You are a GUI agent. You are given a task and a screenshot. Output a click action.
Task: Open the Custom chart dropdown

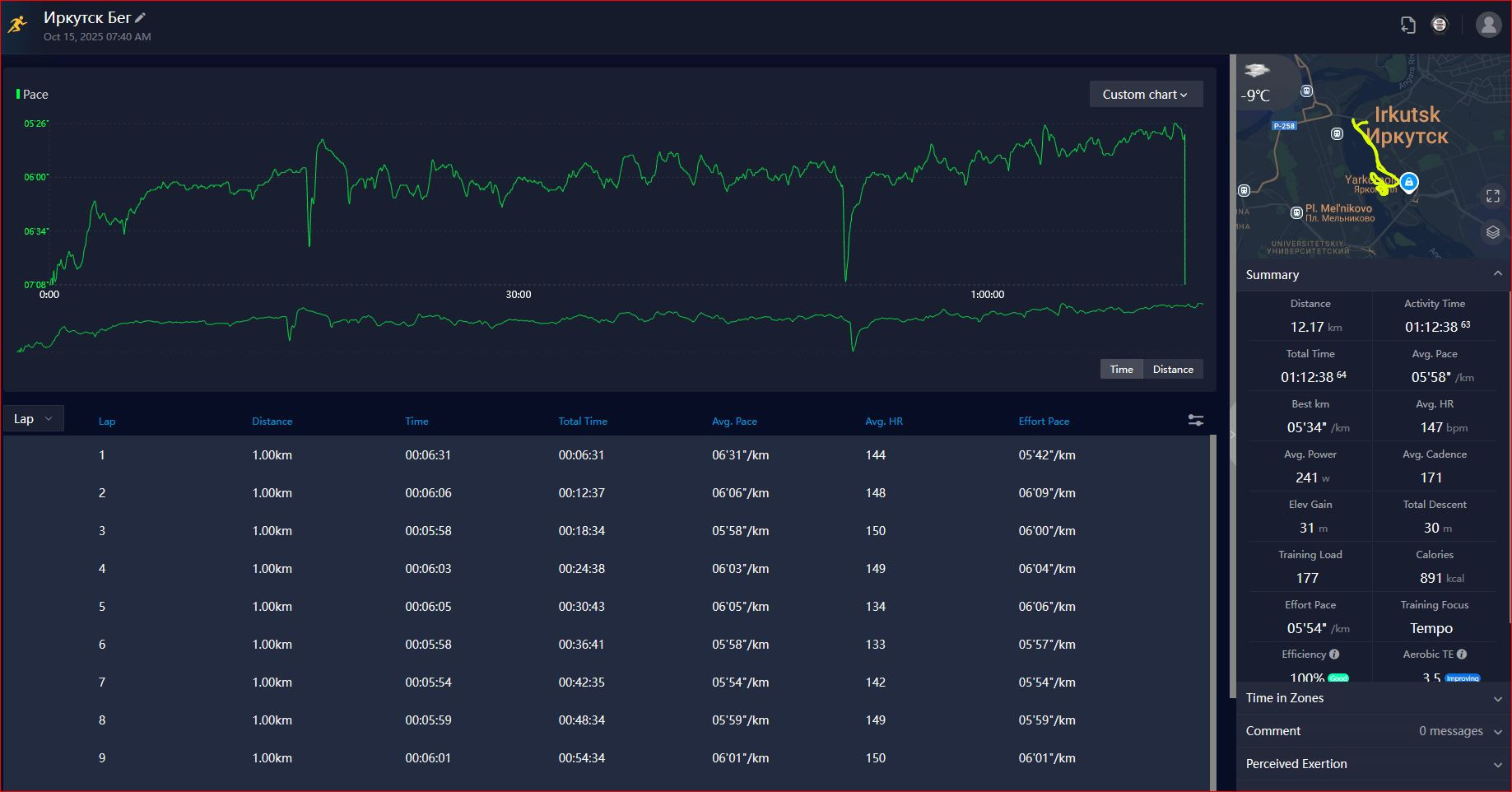(1146, 95)
